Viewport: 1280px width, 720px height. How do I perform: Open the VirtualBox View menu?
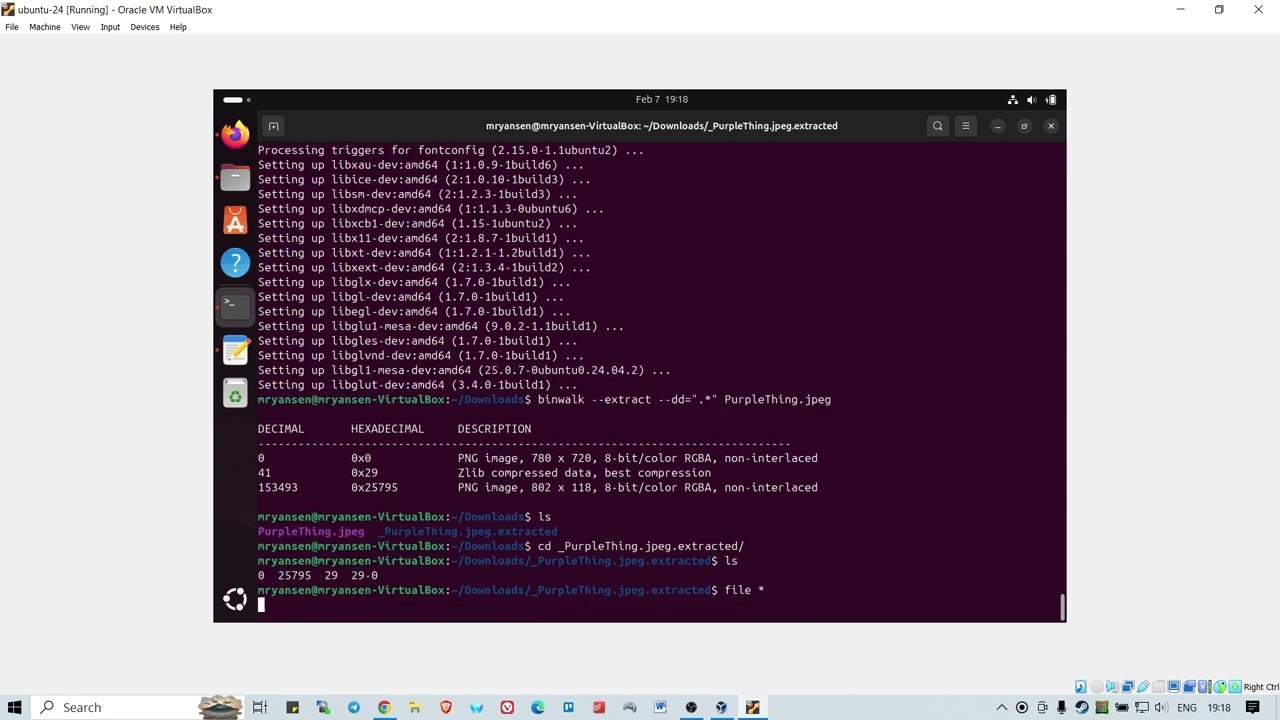(x=80, y=27)
